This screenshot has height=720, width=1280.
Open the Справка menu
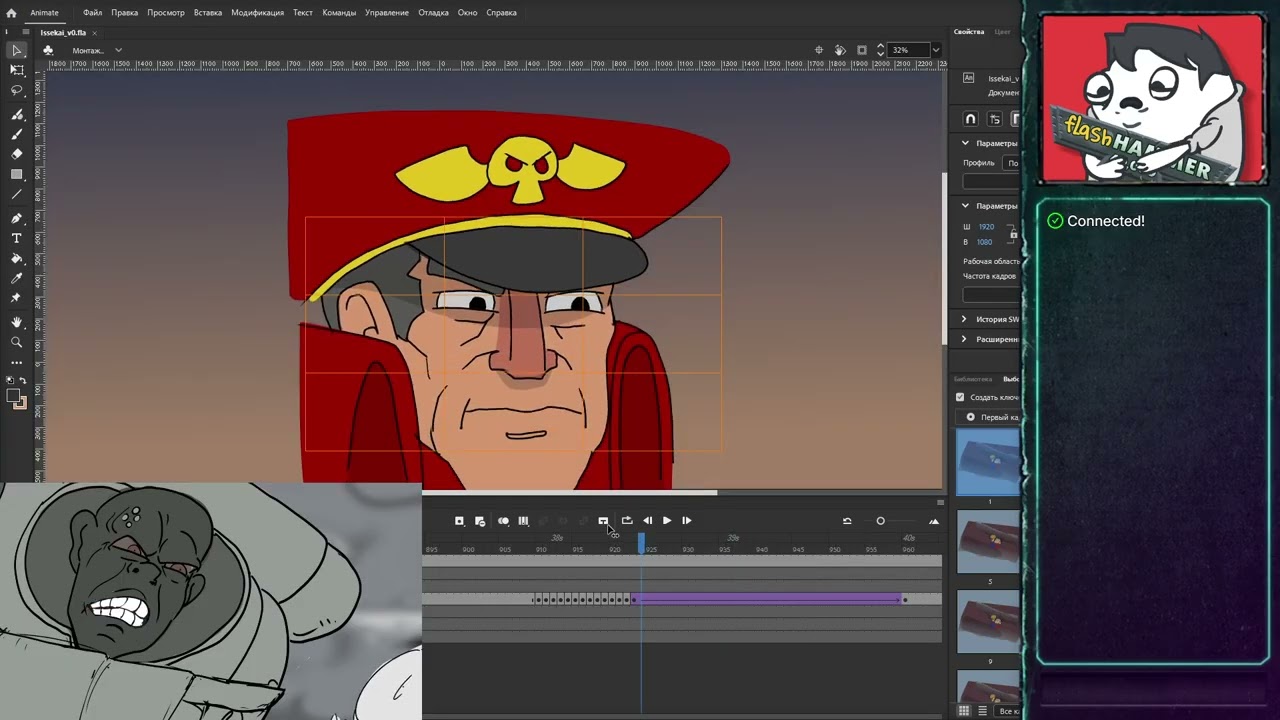point(501,13)
